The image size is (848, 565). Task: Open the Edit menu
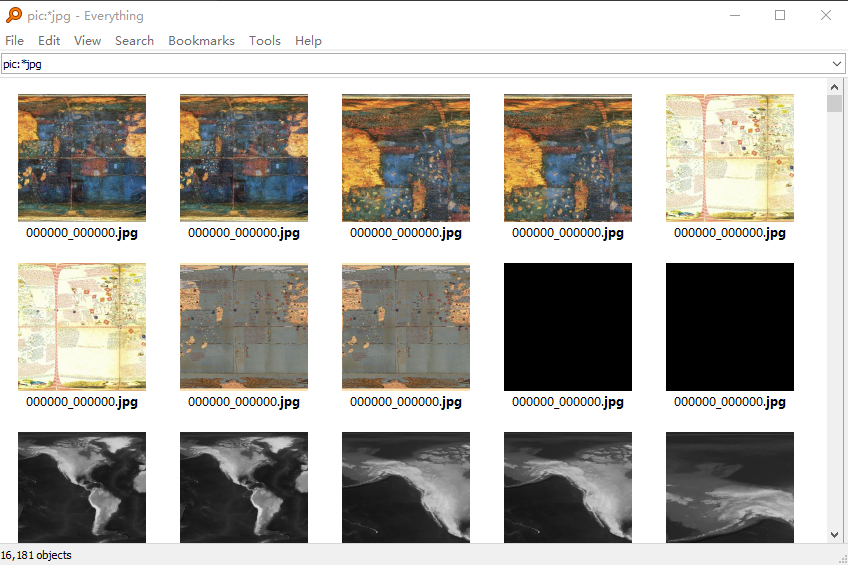(49, 41)
